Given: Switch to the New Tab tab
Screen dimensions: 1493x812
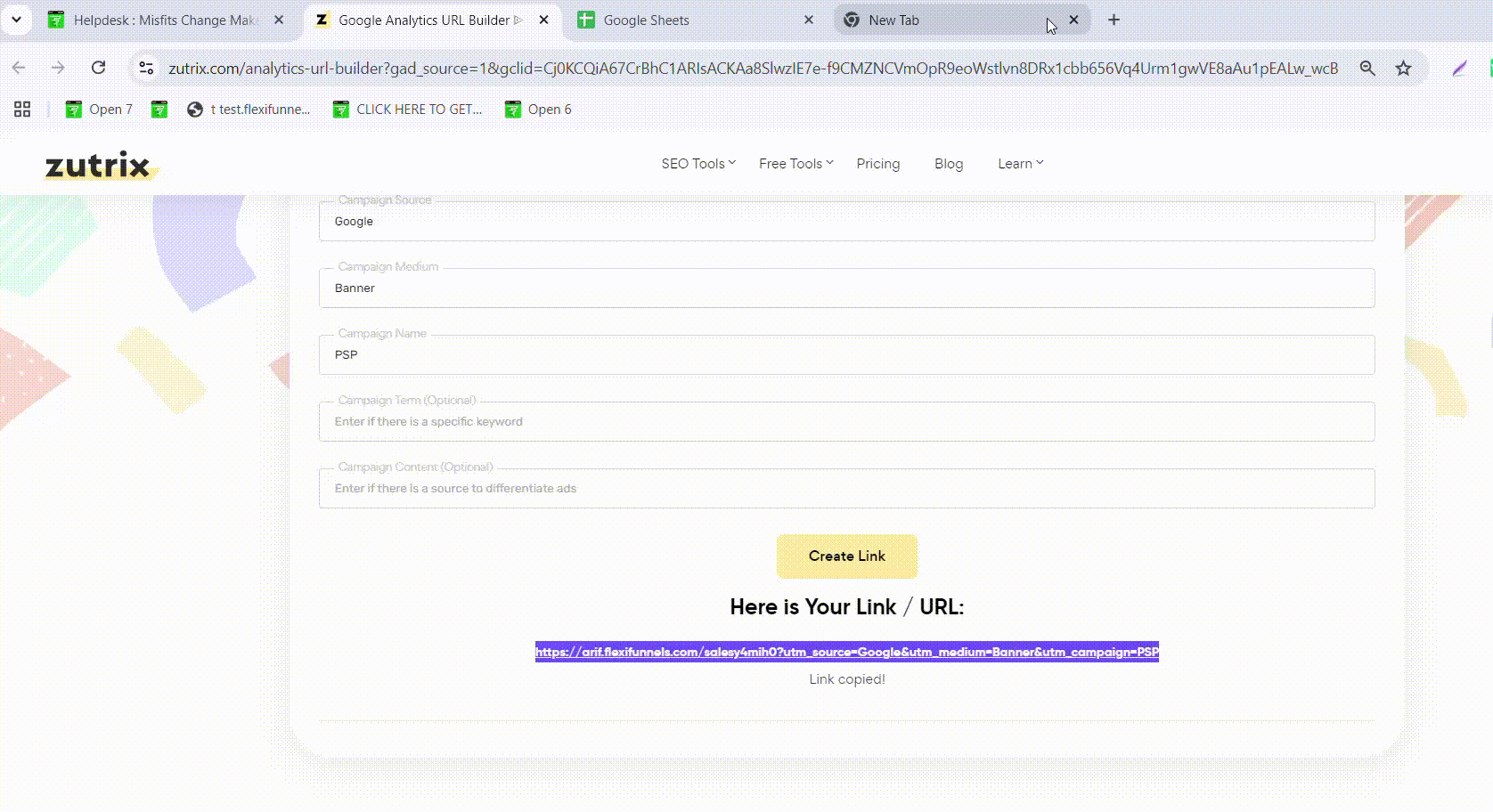Looking at the screenshot, I should coord(960,20).
